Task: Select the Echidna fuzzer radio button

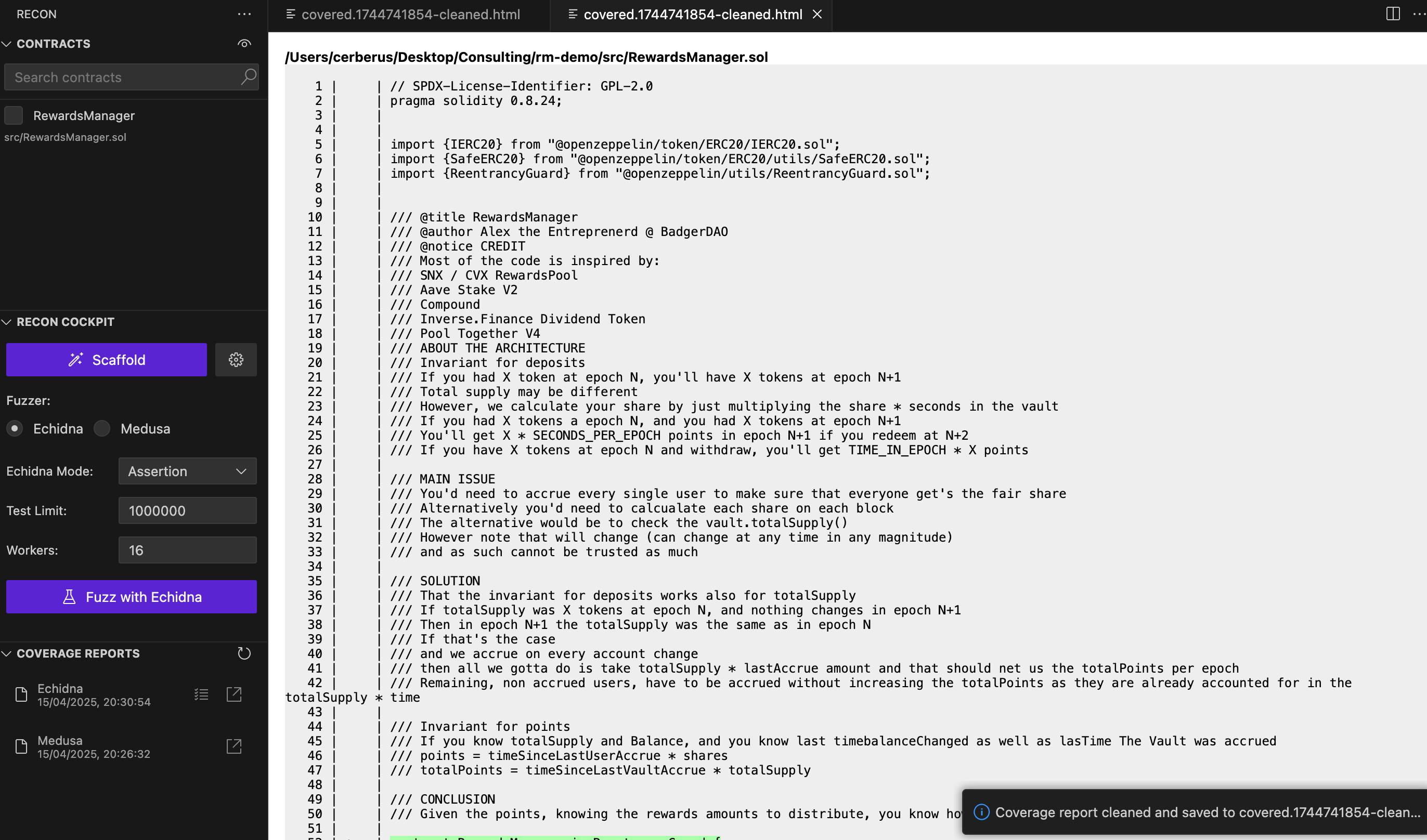Action: [15, 428]
